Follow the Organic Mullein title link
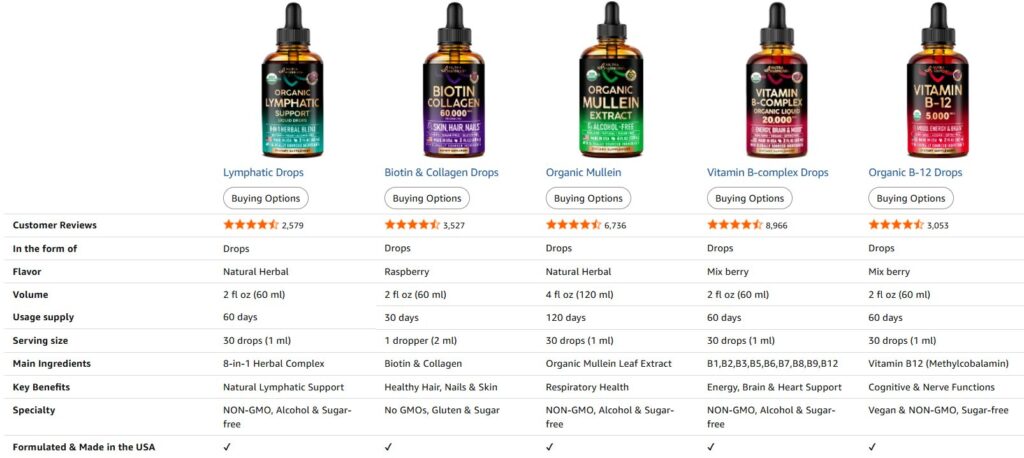 [x=584, y=172]
